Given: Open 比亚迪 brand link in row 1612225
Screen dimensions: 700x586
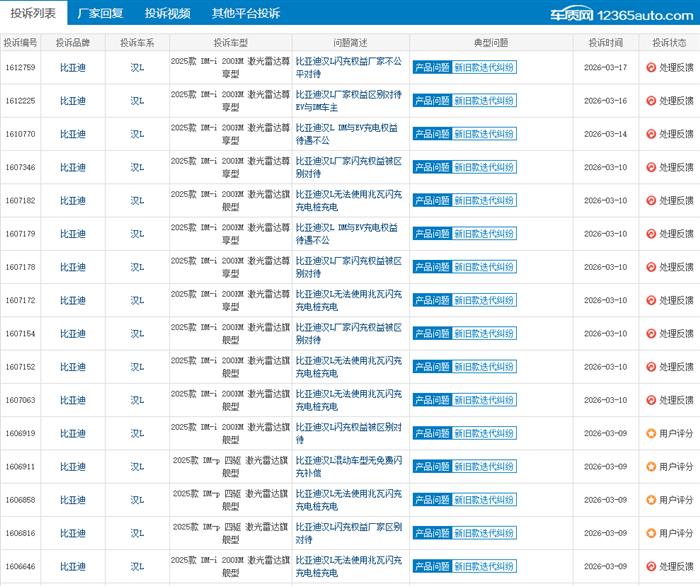Looking at the screenshot, I should [x=73, y=101].
